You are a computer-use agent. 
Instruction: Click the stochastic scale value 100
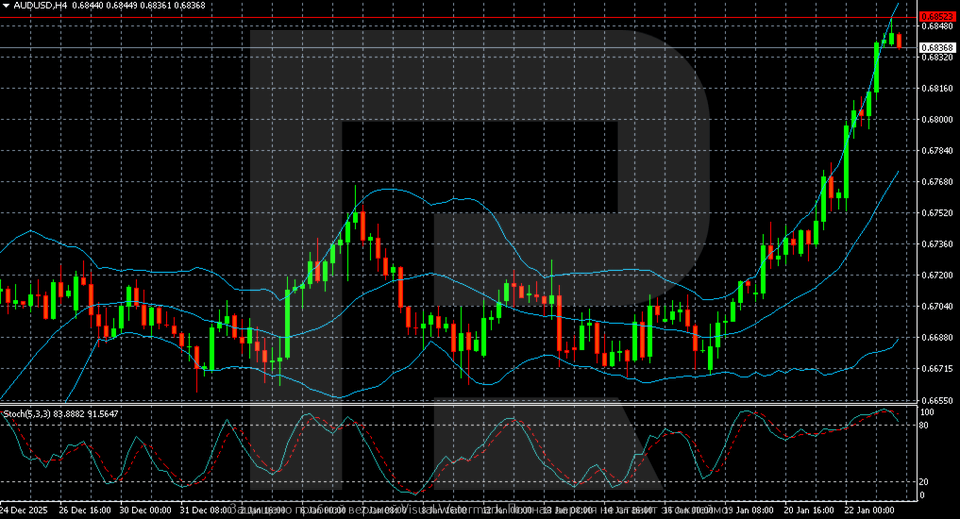point(927,412)
